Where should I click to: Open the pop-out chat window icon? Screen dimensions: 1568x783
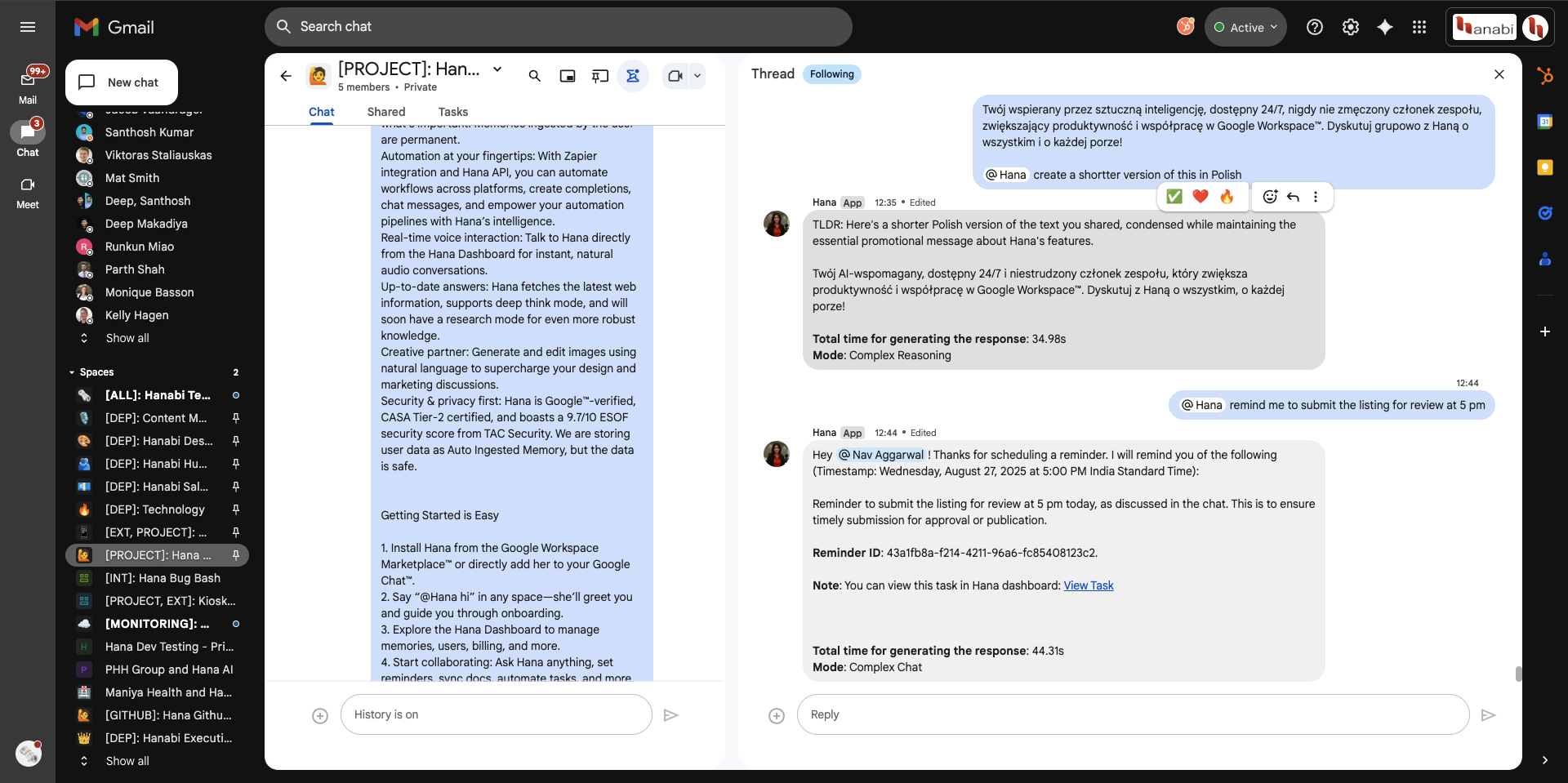tap(568, 76)
